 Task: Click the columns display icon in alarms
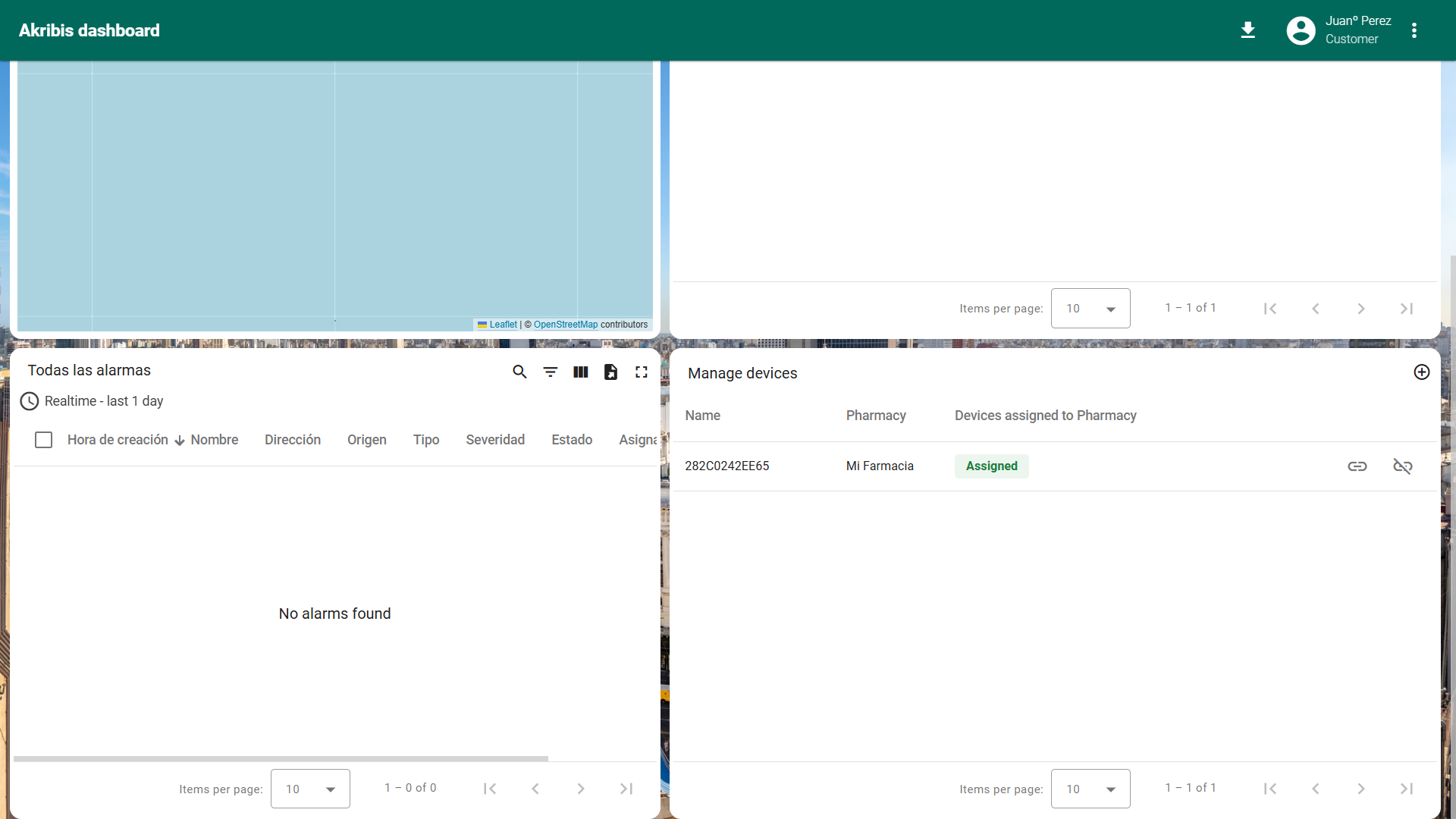581,372
